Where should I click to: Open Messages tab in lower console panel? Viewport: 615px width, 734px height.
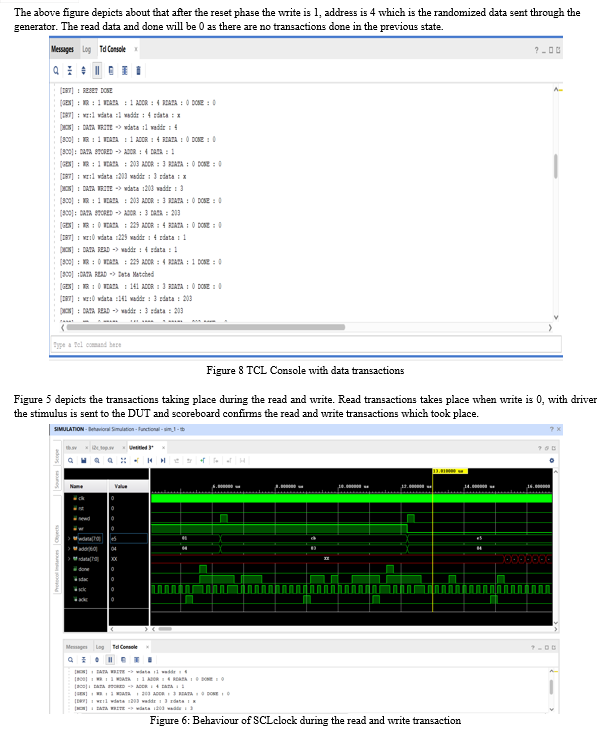(77, 647)
